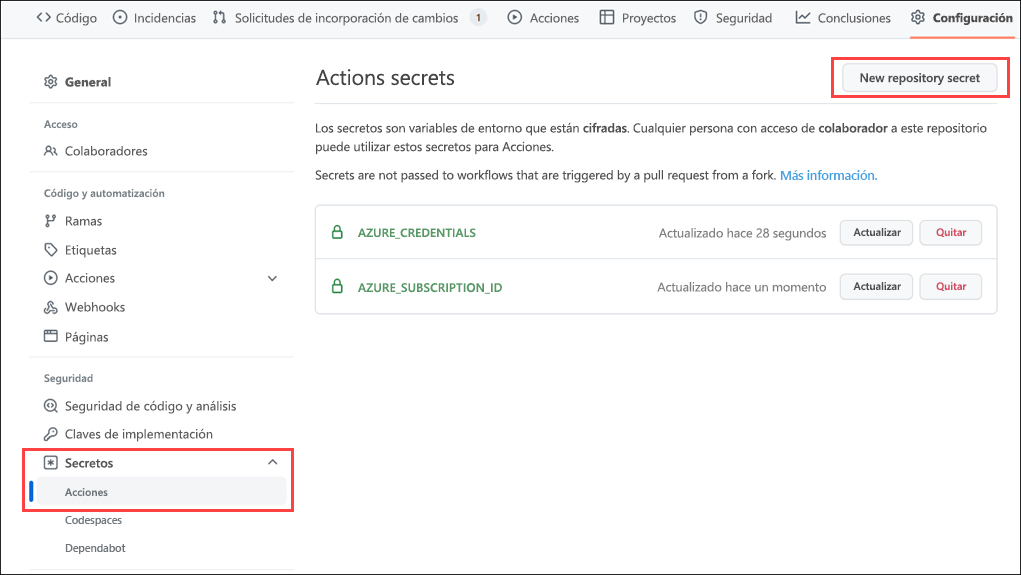Screen dimensions: 1021x575
Task: Click the Secretos asterisk icon
Action: pos(50,463)
